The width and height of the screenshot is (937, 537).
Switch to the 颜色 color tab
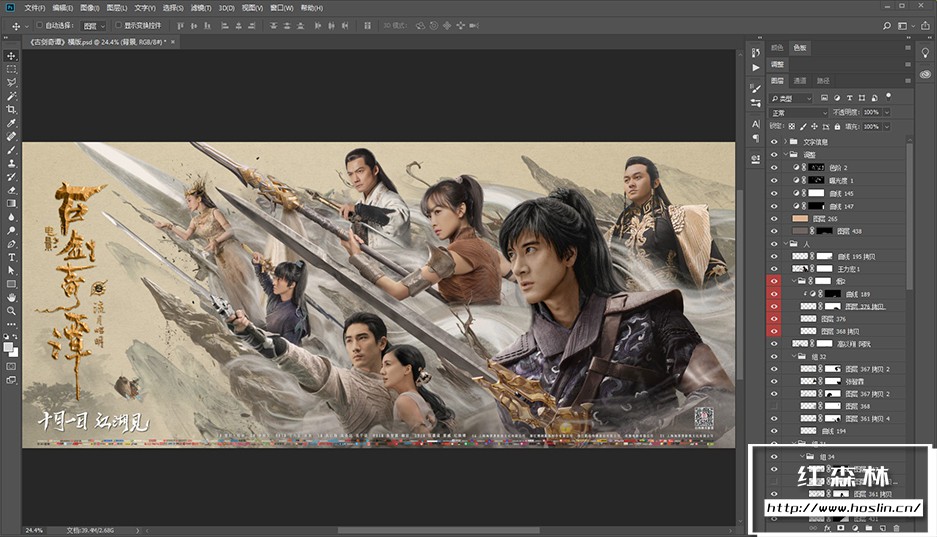coord(777,48)
